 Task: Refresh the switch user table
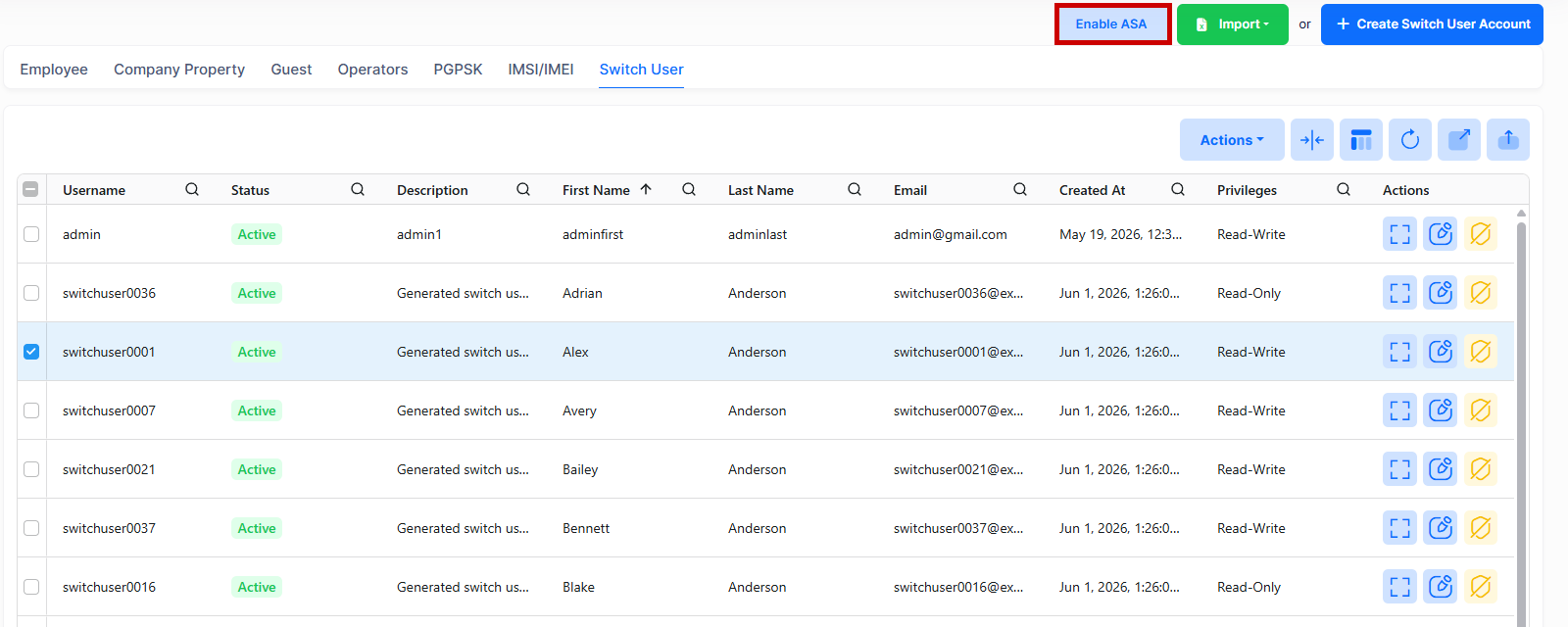point(1410,140)
